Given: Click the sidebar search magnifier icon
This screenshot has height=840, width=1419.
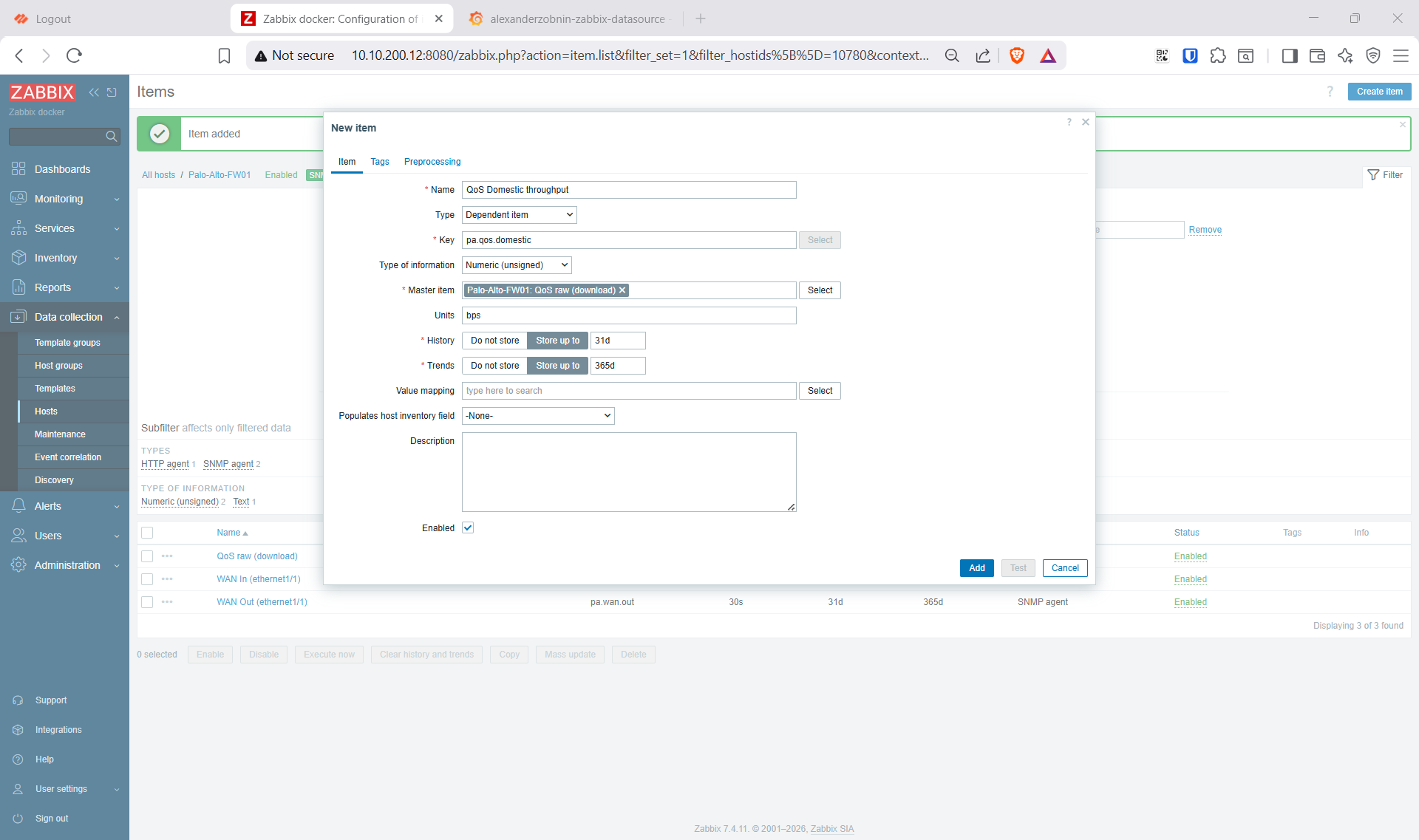Looking at the screenshot, I should pyautogui.click(x=112, y=136).
